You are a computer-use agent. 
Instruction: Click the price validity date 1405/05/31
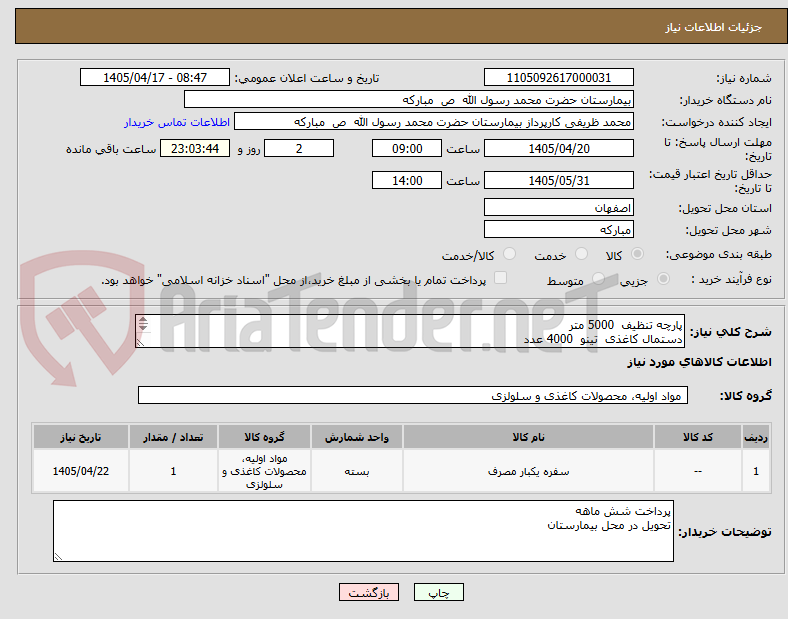pos(558,180)
